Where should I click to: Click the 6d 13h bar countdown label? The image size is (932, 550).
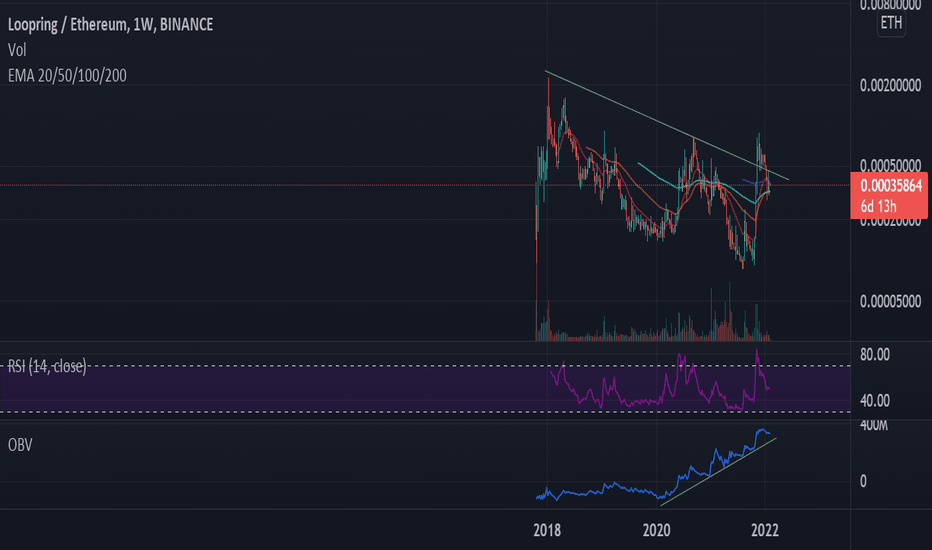tap(878, 207)
